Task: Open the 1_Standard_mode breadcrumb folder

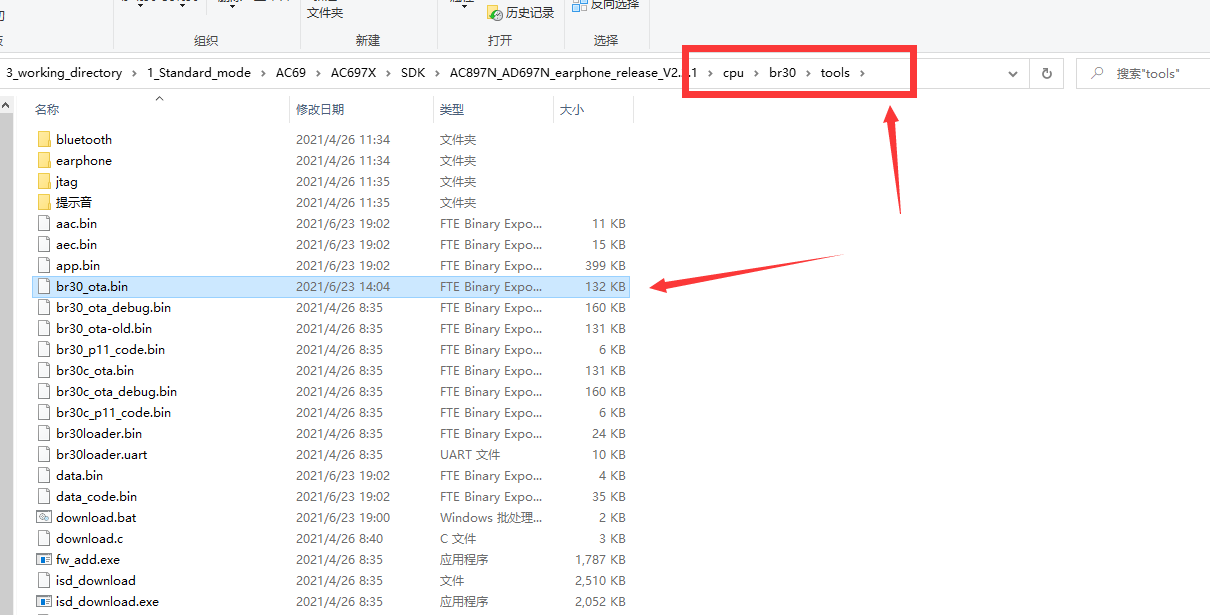Action: [x=199, y=73]
